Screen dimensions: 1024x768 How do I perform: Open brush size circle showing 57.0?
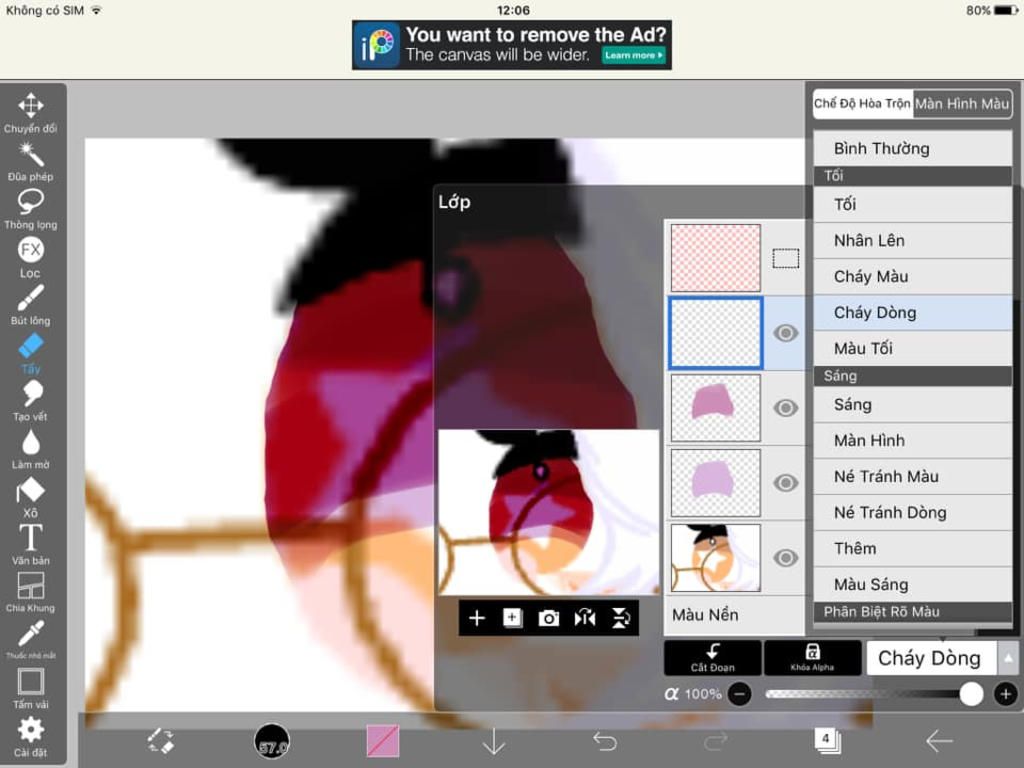272,741
